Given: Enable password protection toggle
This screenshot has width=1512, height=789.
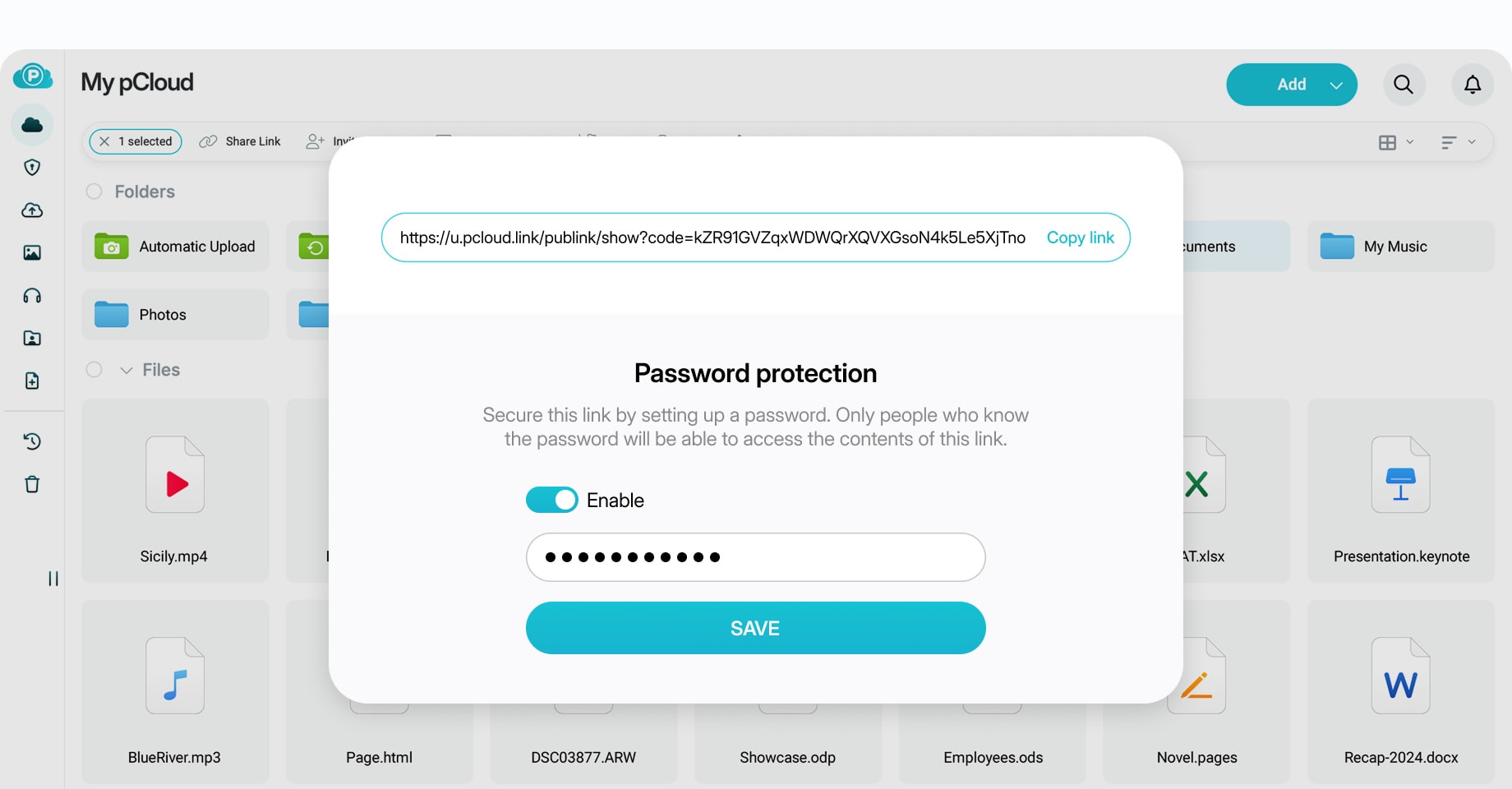Looking at the screenshot, I should pyautogui.click(x=551, y=499).
